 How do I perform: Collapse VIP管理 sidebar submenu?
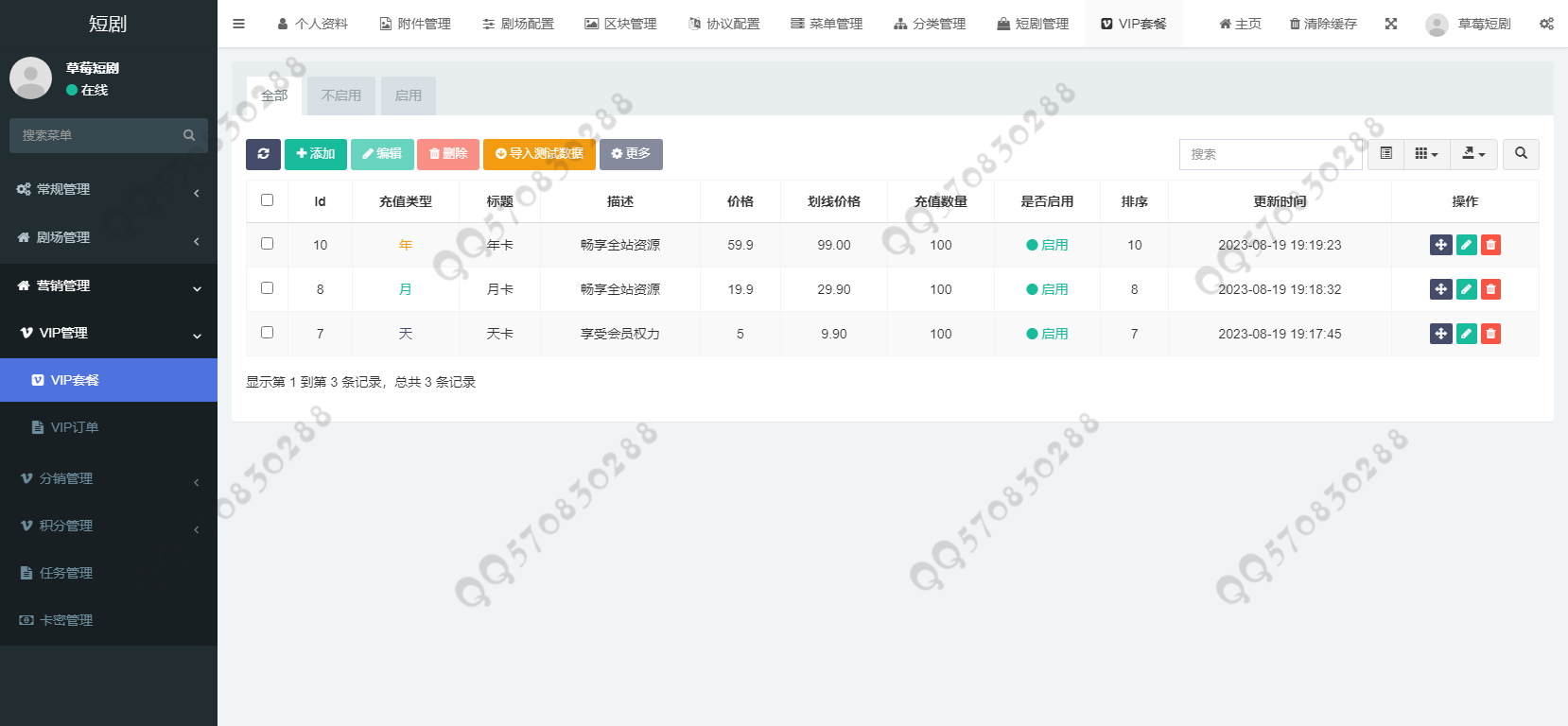pyautogui.click(x=109, y=333)
